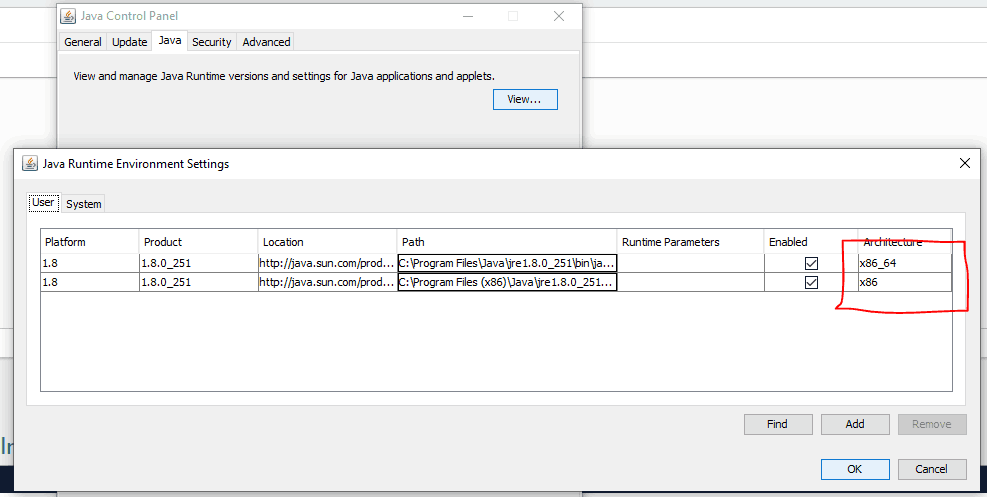The image size is (987, 497).
Task: Uncheck Enabled for the x86 runtime row
Action: point(811,282)
